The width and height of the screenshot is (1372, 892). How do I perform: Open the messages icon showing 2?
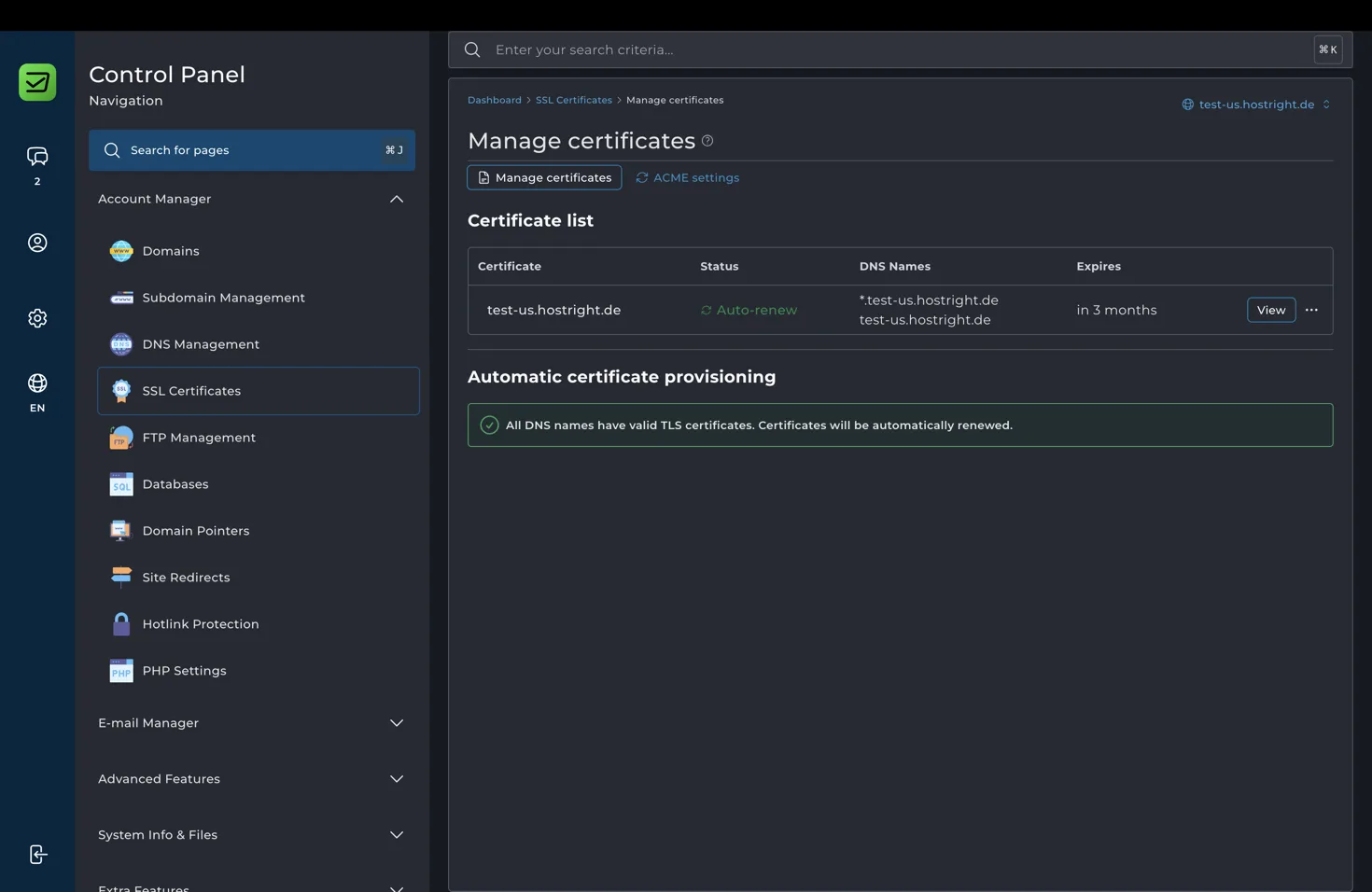coord(37,156)
